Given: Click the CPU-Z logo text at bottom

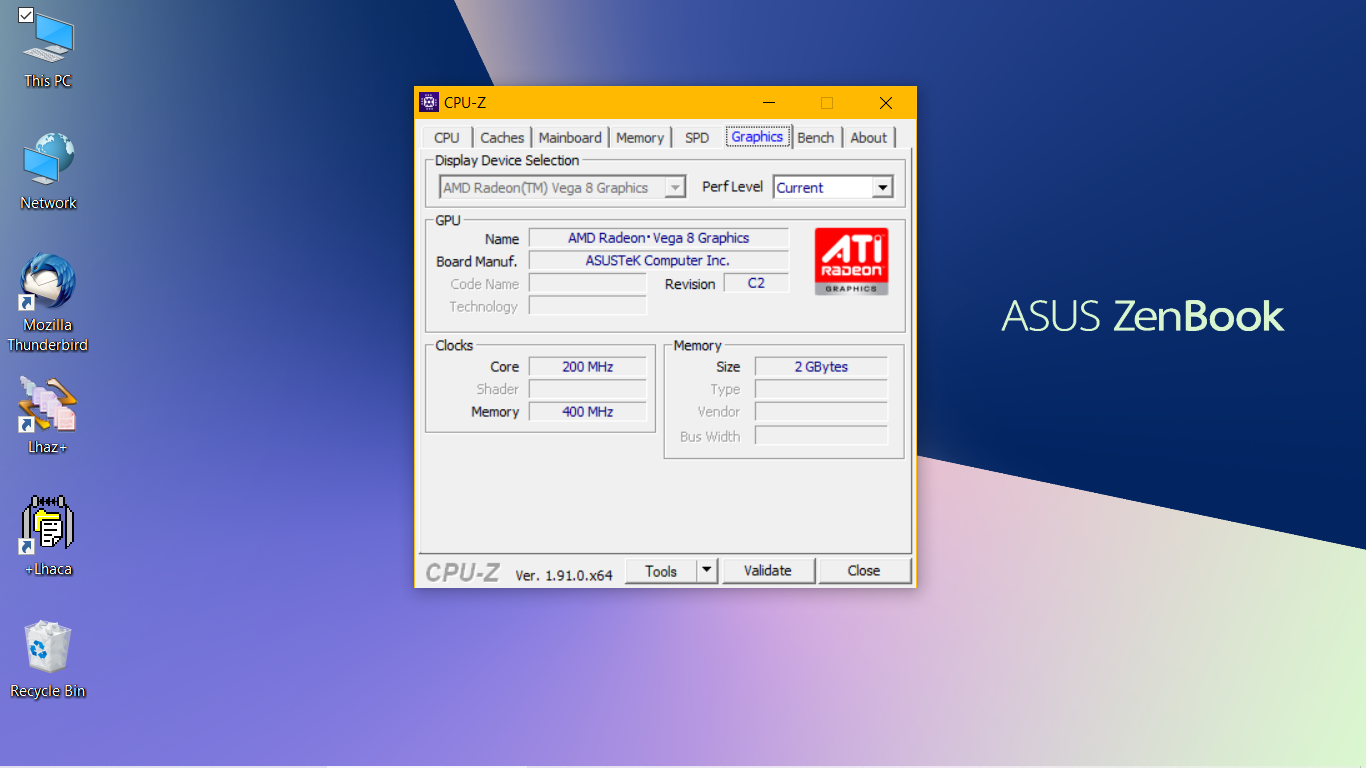Looking at the screenshot, I should point(463,572).
